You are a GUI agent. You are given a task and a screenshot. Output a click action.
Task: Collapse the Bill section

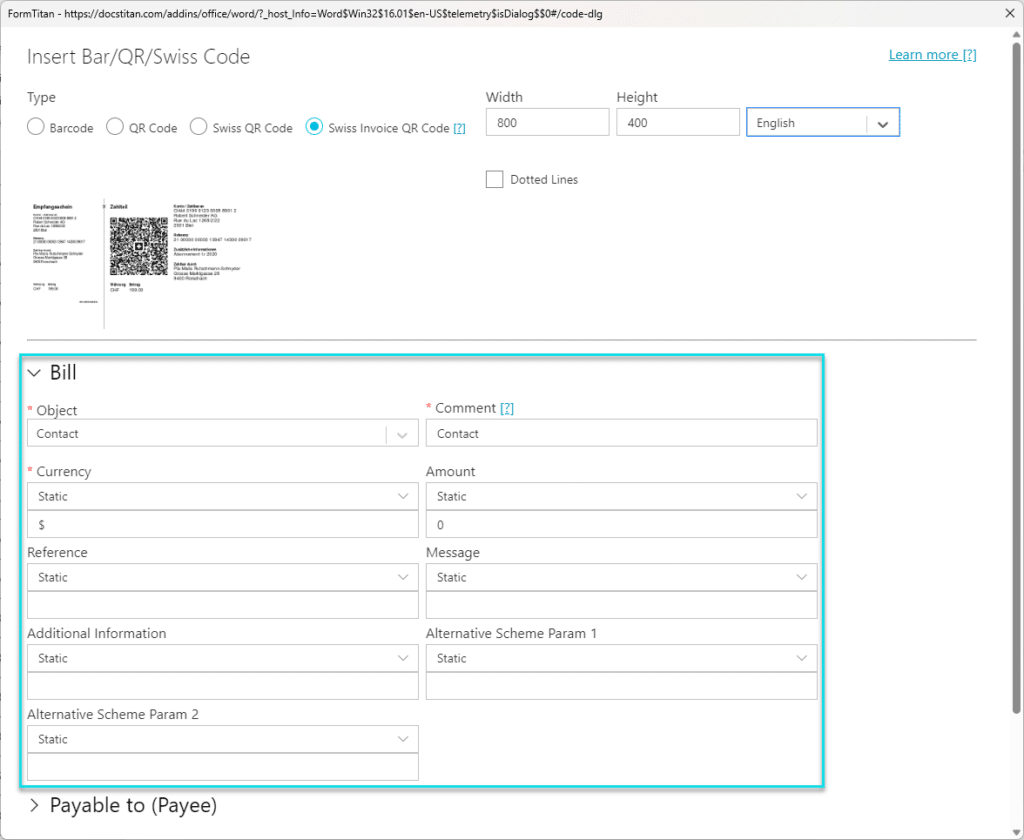point(35,373)
